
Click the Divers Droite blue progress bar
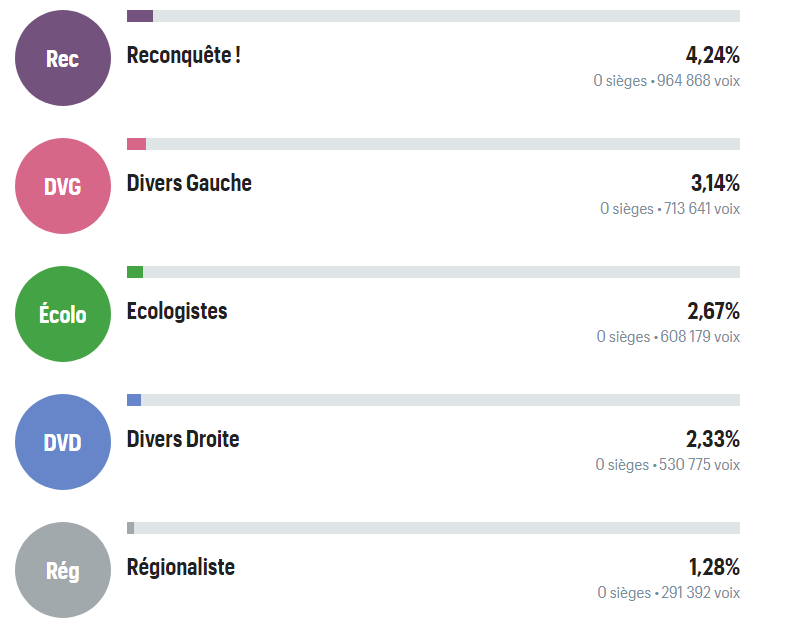[134, 400]
